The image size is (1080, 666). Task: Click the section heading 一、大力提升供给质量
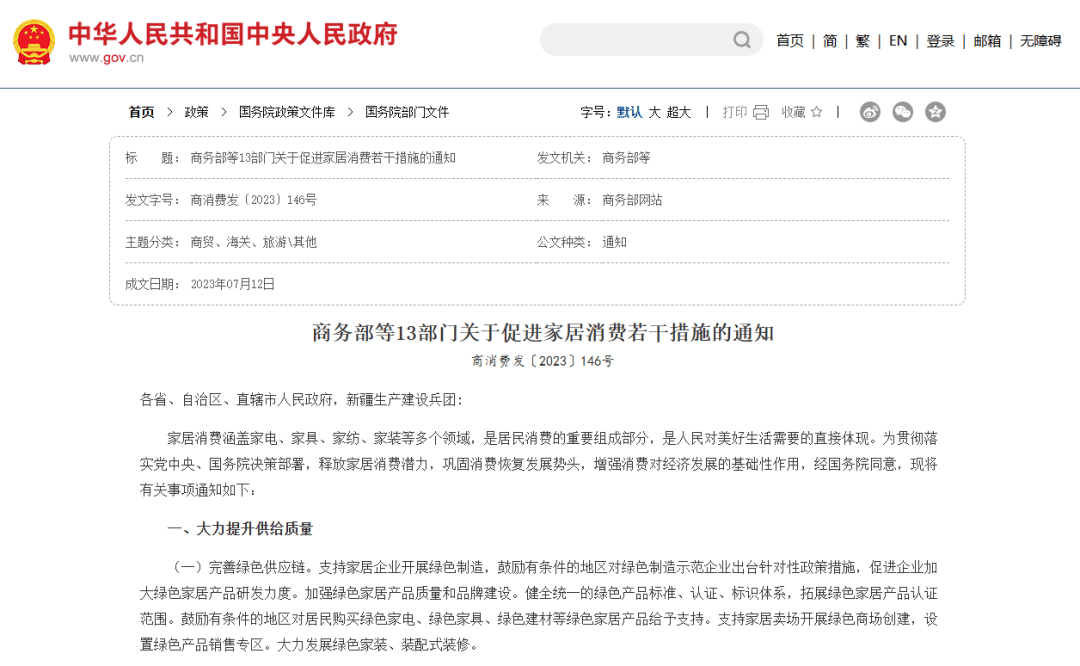240,528
